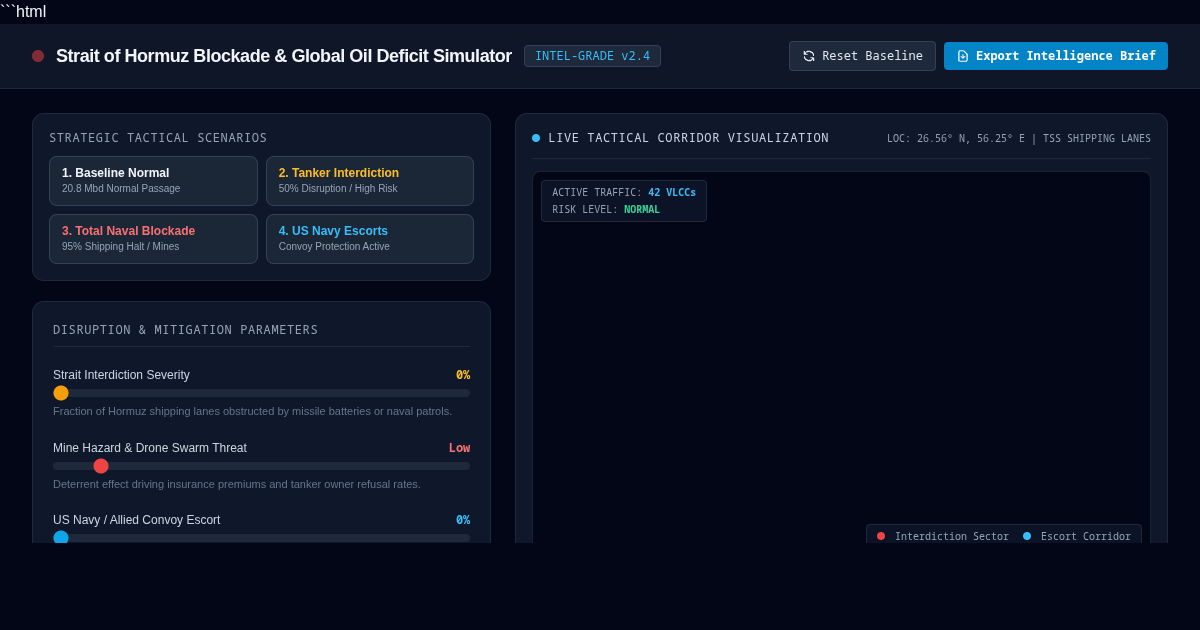Click the Live Tactical Corridor Visualization heading
This screenshot has width=1200, height=630.
[x=689, y=138]
